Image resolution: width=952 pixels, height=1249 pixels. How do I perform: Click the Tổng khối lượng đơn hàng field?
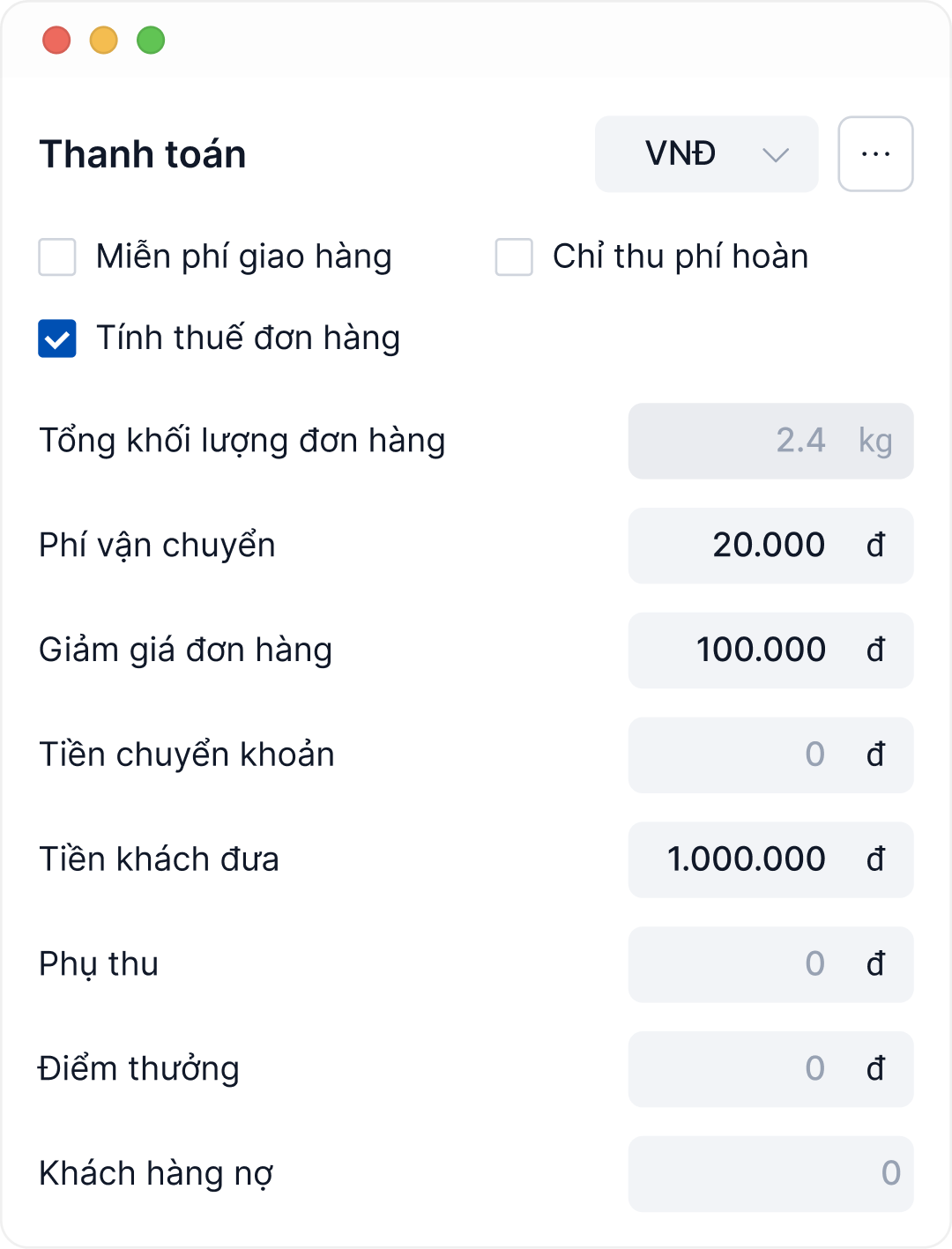click(x=770, y=441)
